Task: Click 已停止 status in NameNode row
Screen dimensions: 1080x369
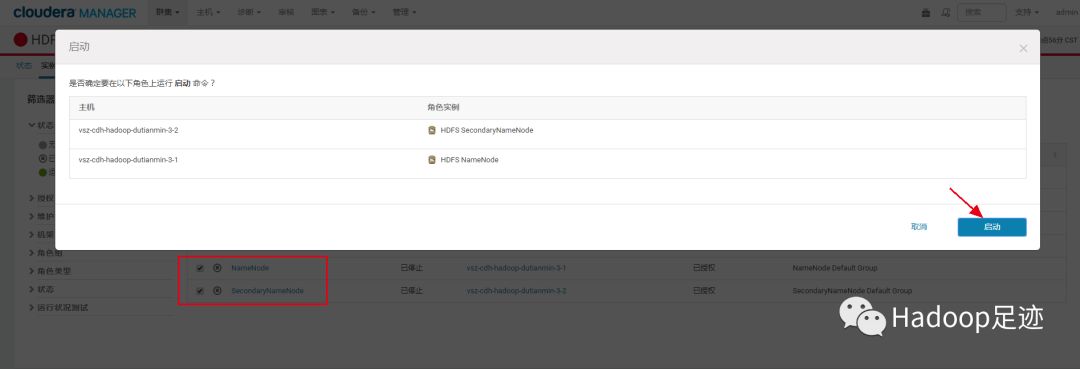Action: tap(411, 268)
